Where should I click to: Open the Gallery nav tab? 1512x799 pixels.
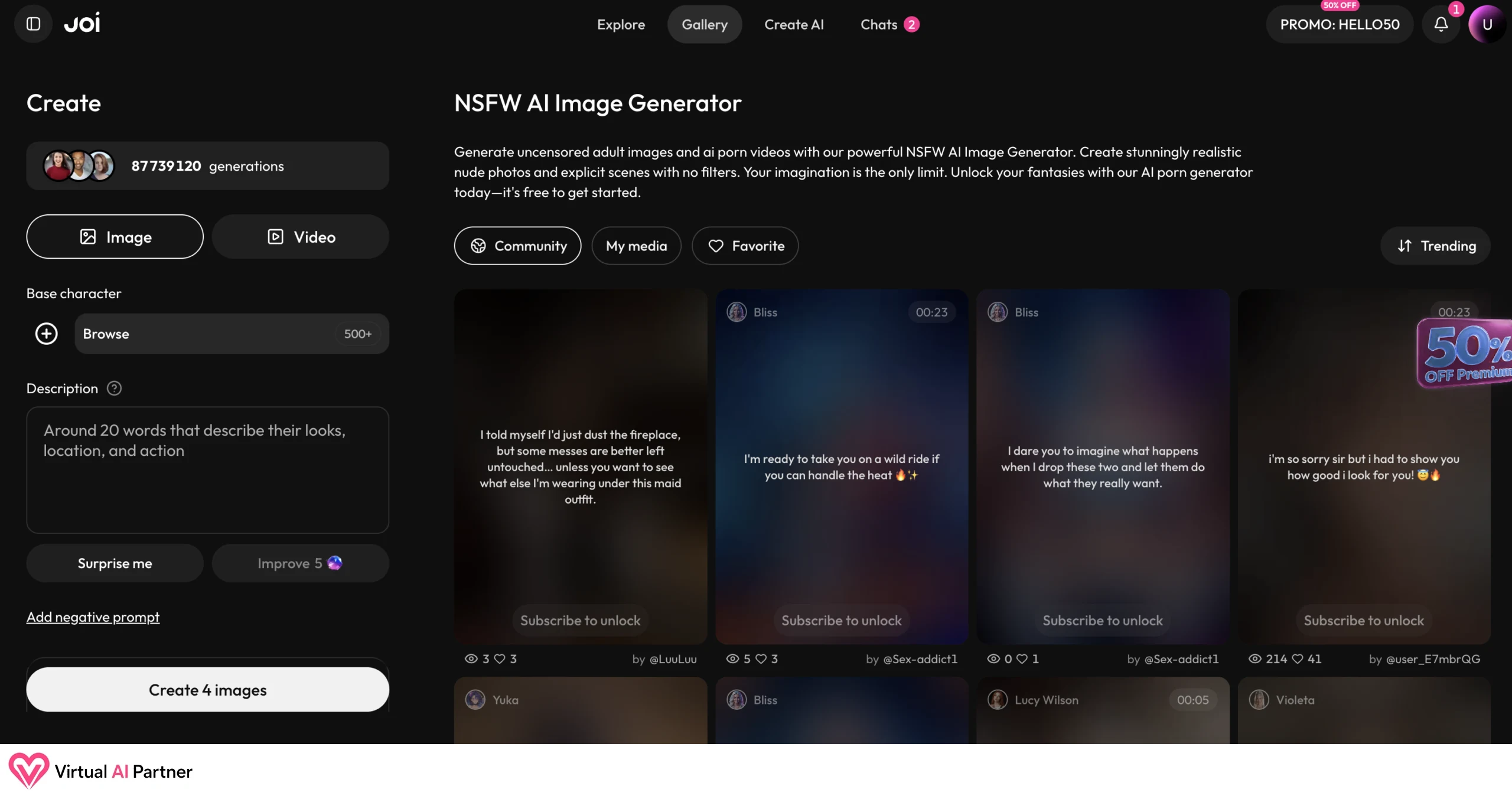pyautogui.click(x=705, y=24)
